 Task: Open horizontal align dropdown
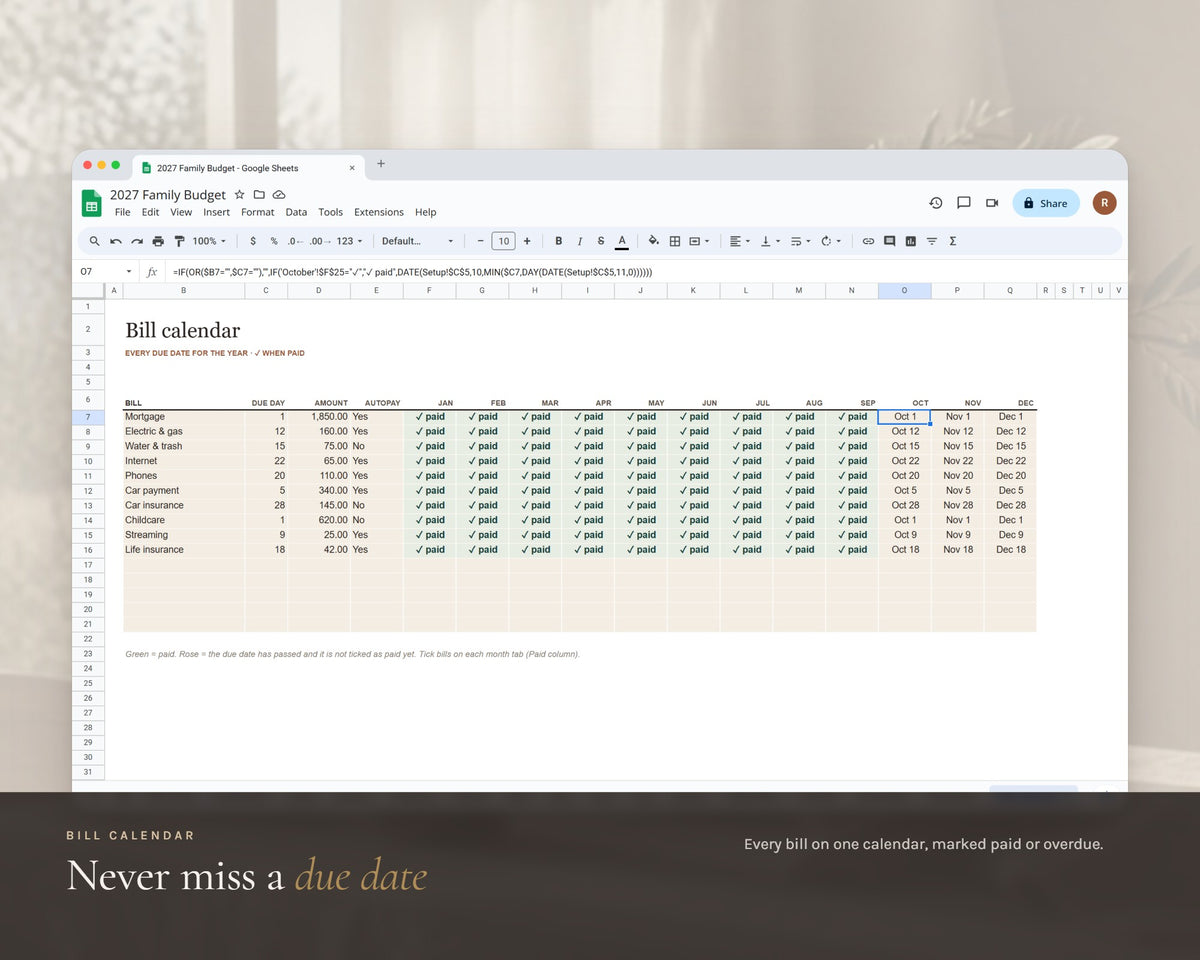(x=740, y=241)
